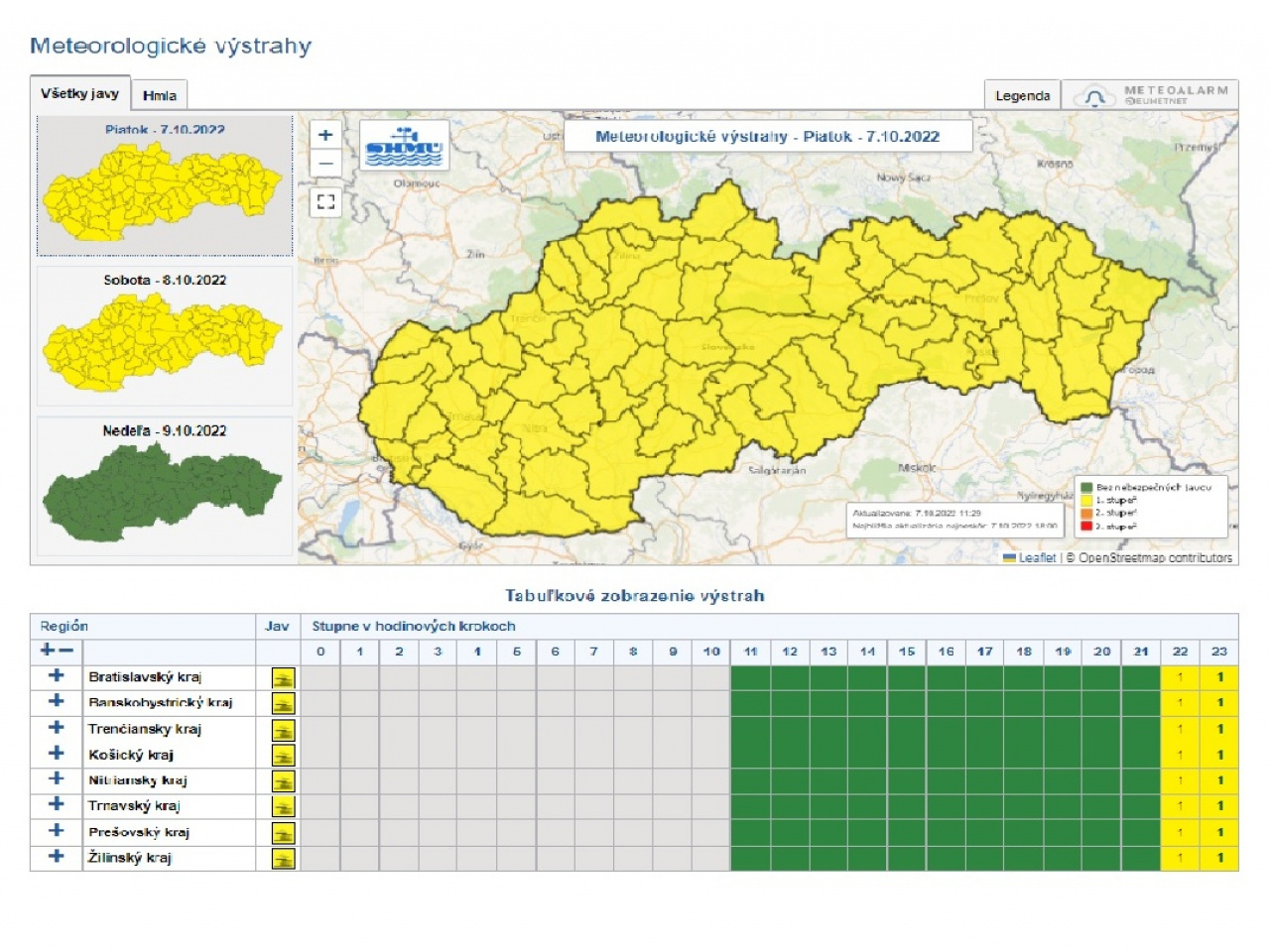Click the yellow legend swatch for 1. stupeň
The height and width of the screenshot is (952, 1270).
click(1087, 501)
